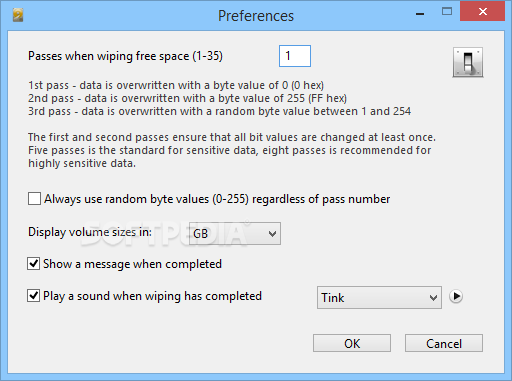Play the selected Tink sound preview
This screenshot has height=381, width=512.
(456, 296)
